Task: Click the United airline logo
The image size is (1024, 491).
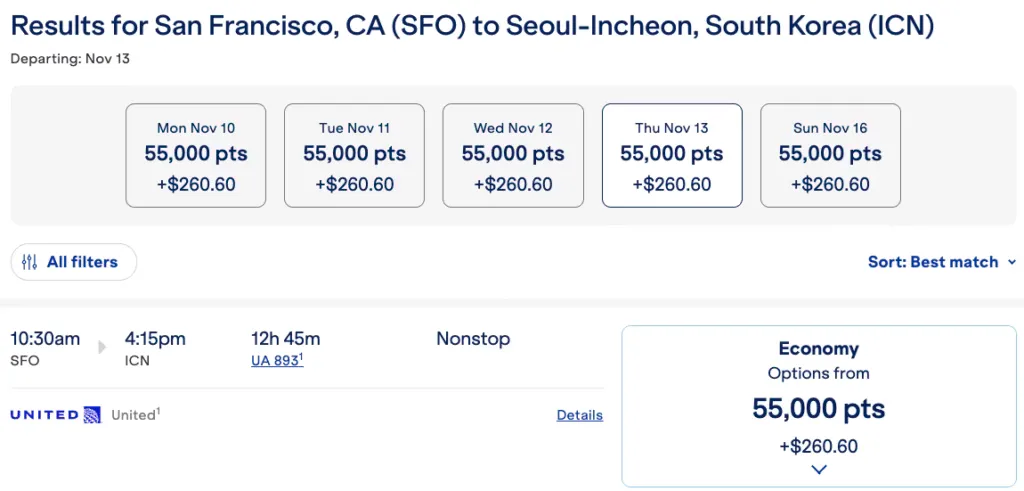Action: coord(56,415)
